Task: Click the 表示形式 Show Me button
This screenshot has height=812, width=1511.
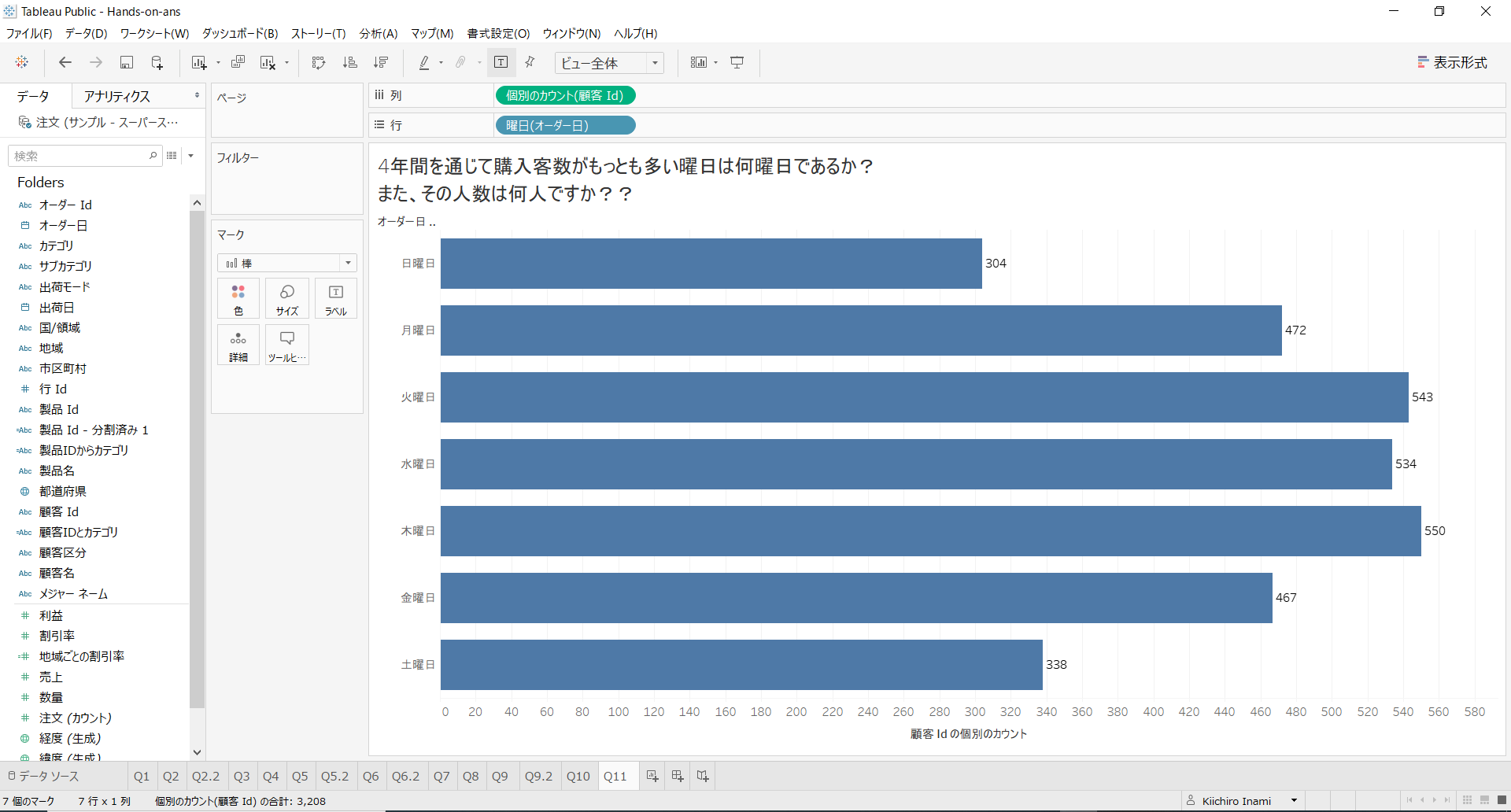Action: coord(1452,62)
